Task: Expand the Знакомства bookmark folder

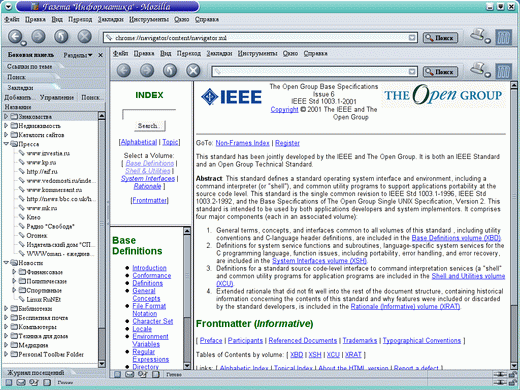Action: pos(6,116)
